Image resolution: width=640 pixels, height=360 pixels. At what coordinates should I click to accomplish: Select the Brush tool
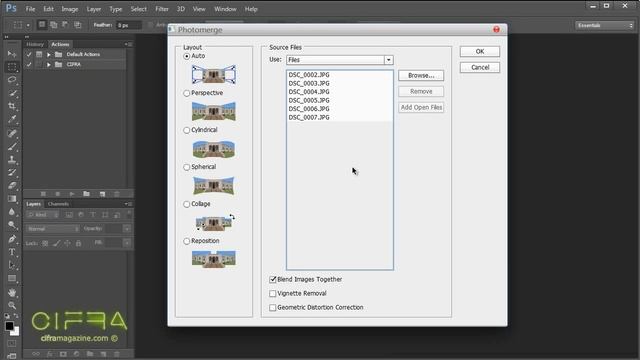(x=12, y=146)
